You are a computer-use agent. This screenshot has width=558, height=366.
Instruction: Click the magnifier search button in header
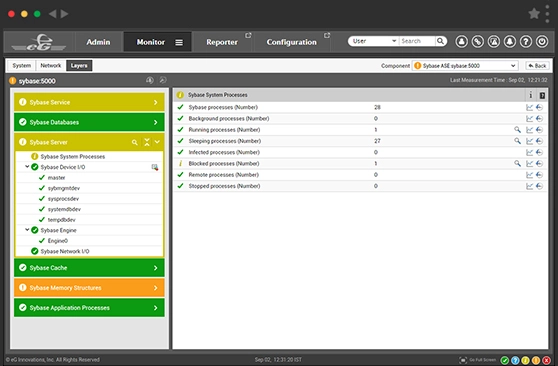(x=440, y=41)
